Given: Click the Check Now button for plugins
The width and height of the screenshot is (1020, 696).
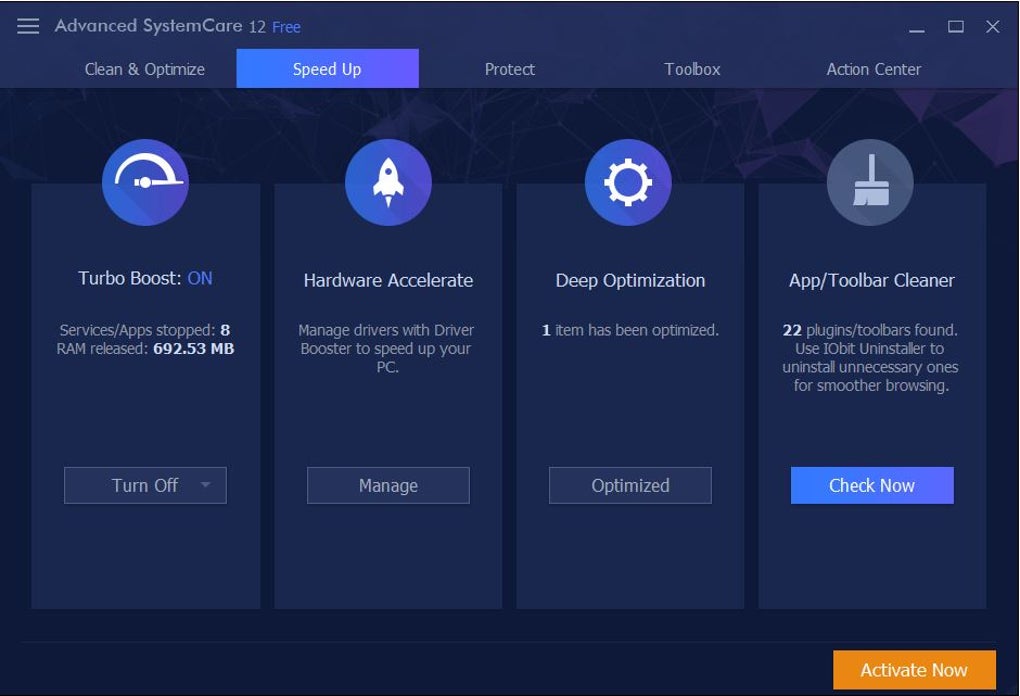Looking at the screenshot, I should click(x=871, y=485).
